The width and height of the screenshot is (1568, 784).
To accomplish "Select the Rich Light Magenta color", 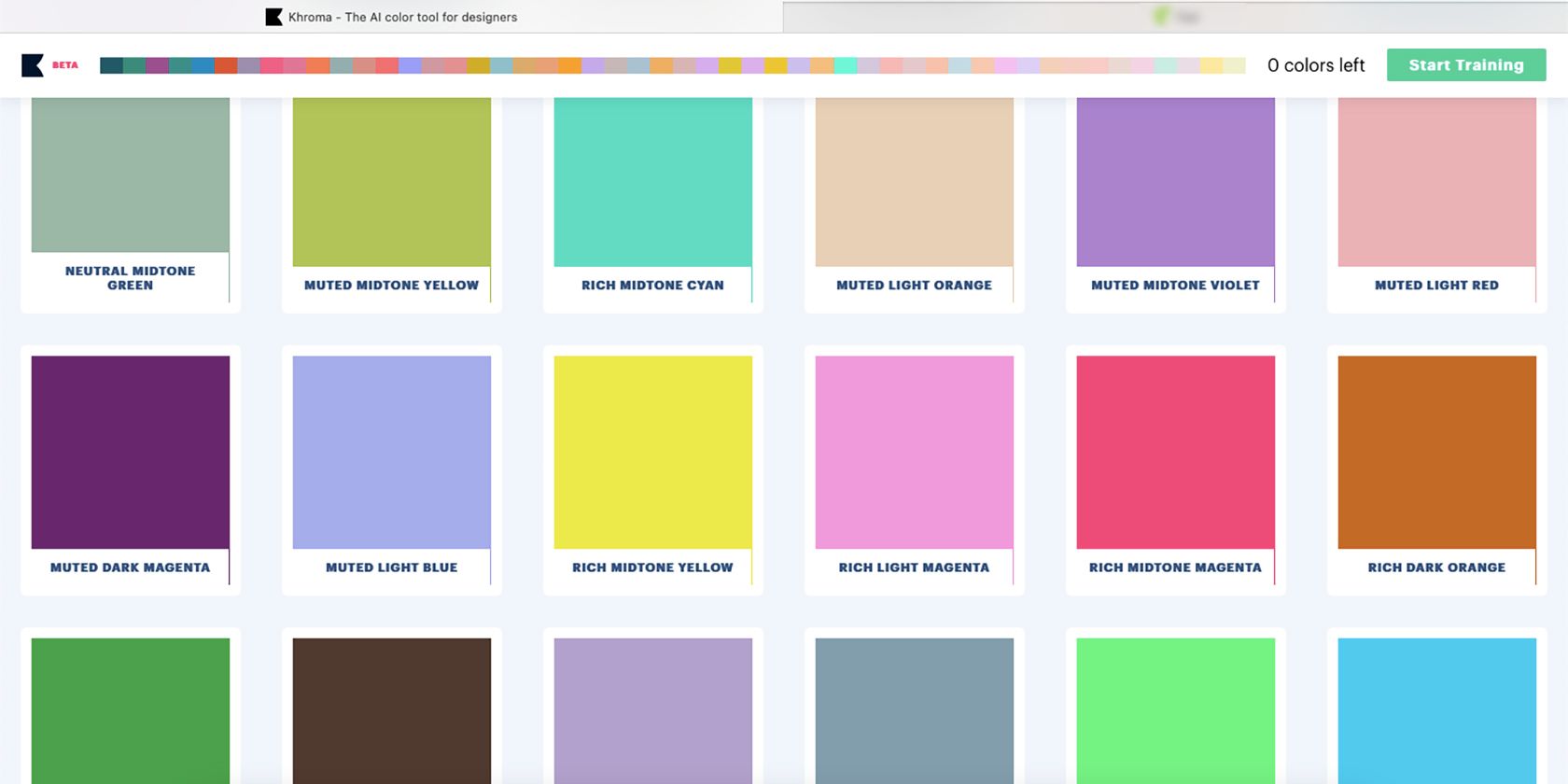I will [915, 453].
